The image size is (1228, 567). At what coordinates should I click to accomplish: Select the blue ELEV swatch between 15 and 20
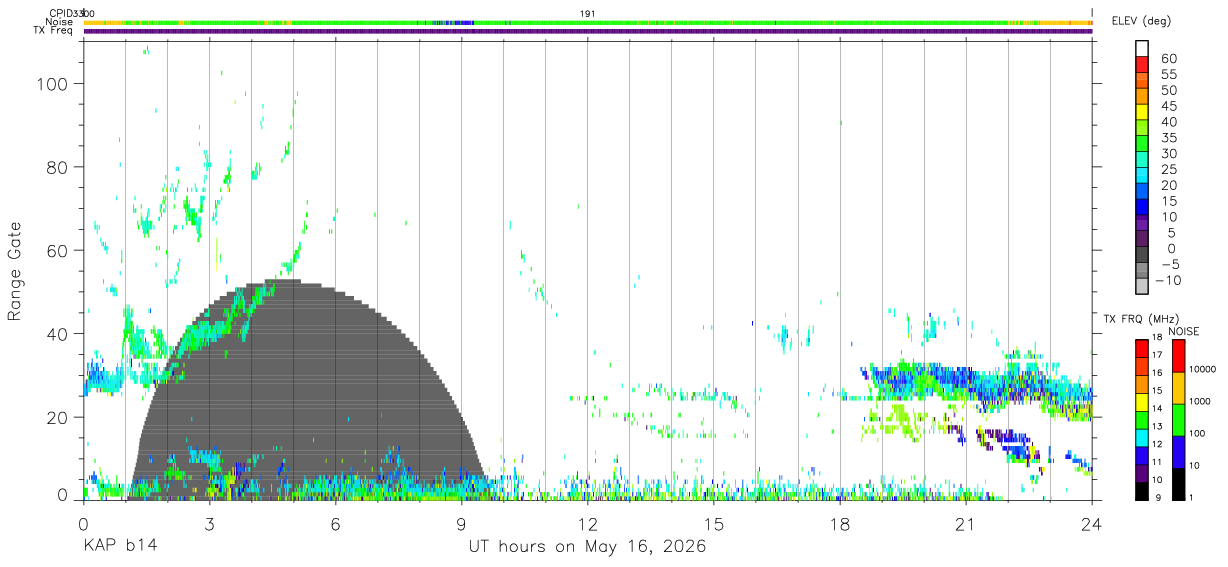1142,192
